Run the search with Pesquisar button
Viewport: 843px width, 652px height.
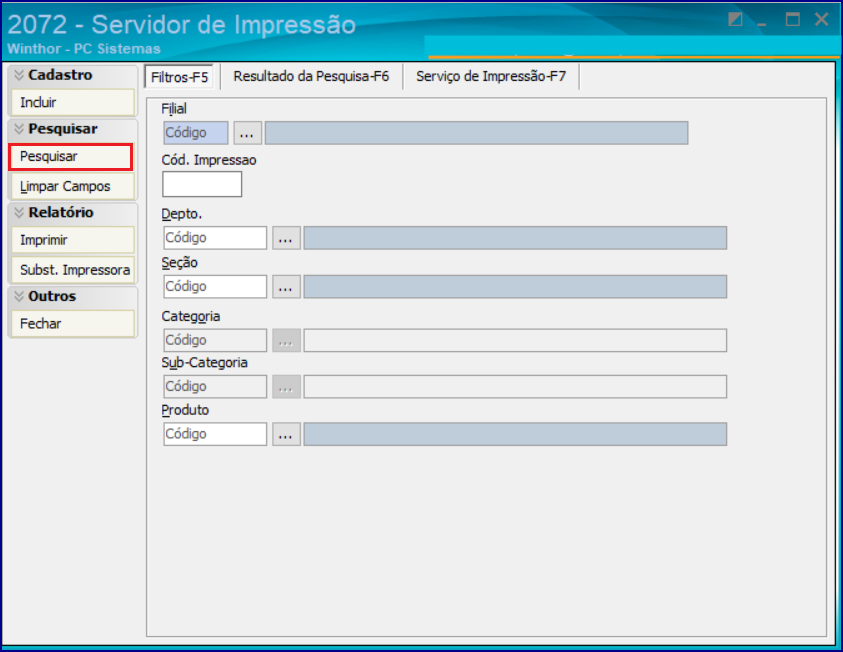tap(70, 156)
